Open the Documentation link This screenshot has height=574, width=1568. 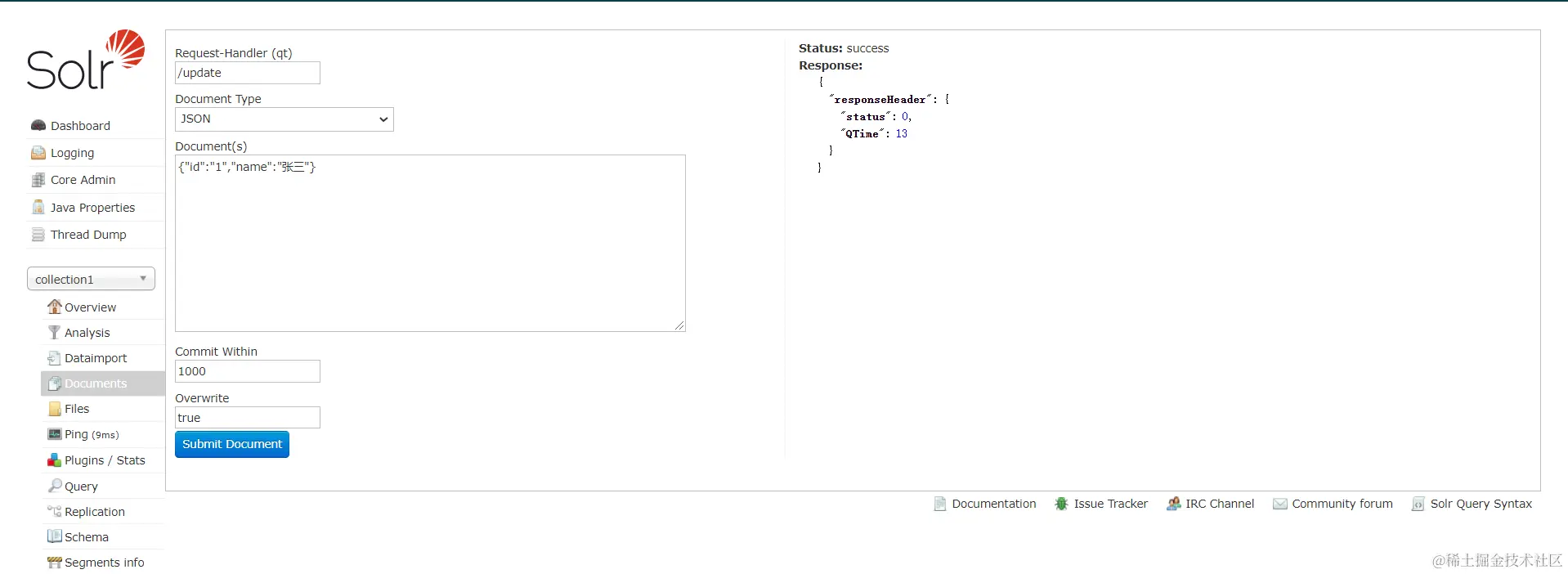(993, 504)
